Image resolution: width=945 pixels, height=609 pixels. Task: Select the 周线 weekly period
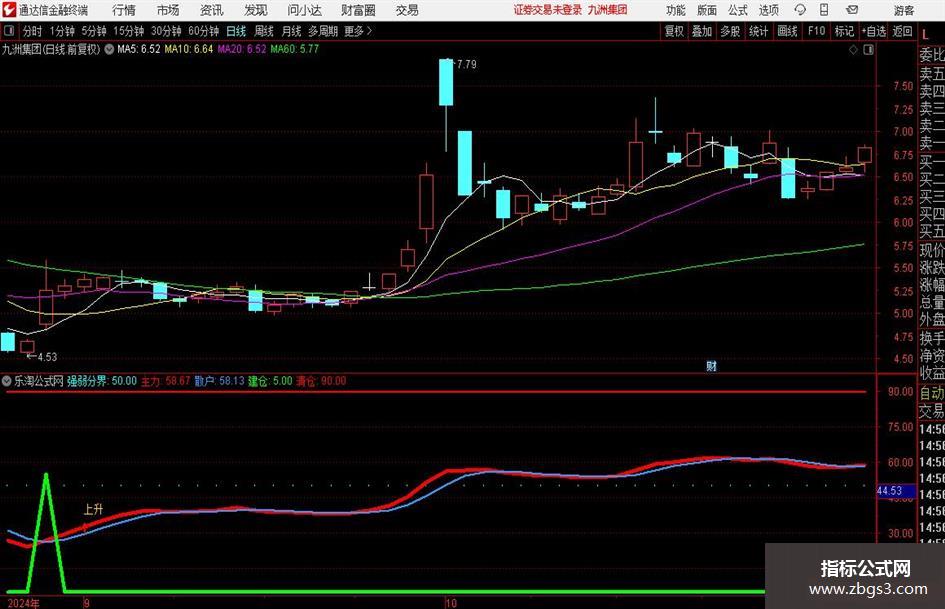tap(263, 31)
